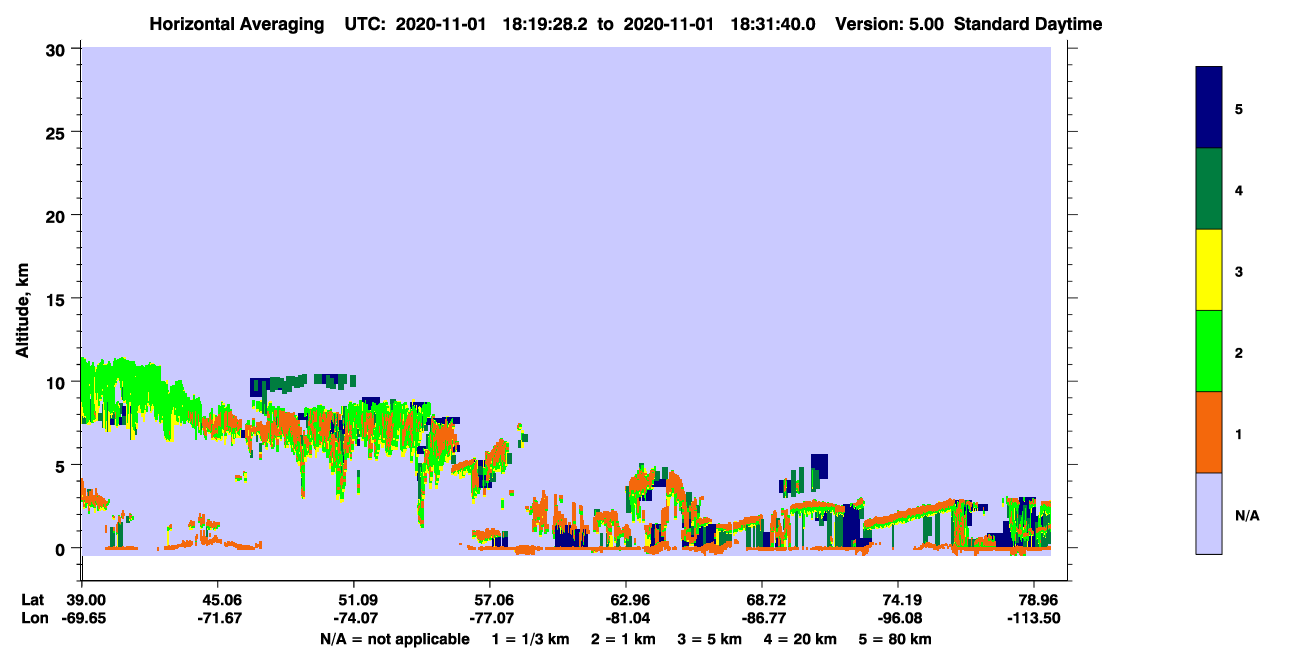Click the longitude value -81.04

tap(626, 618)
